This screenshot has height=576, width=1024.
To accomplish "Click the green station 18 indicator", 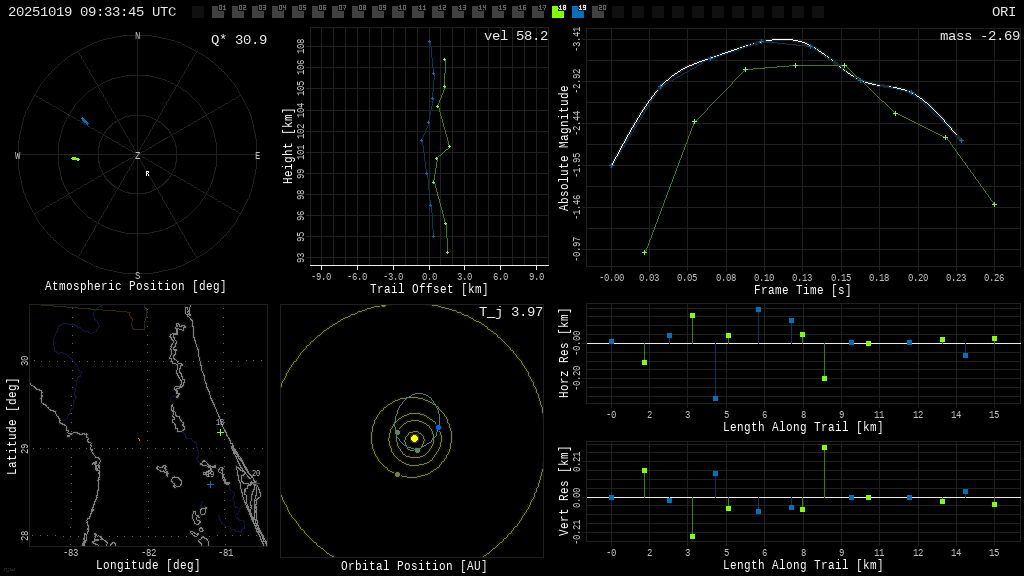I will coord(558,12).
